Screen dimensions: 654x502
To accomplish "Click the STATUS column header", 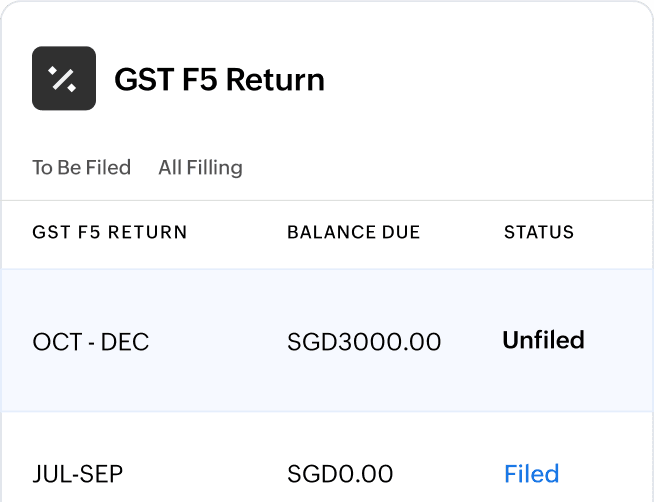I will pos(538,233).
